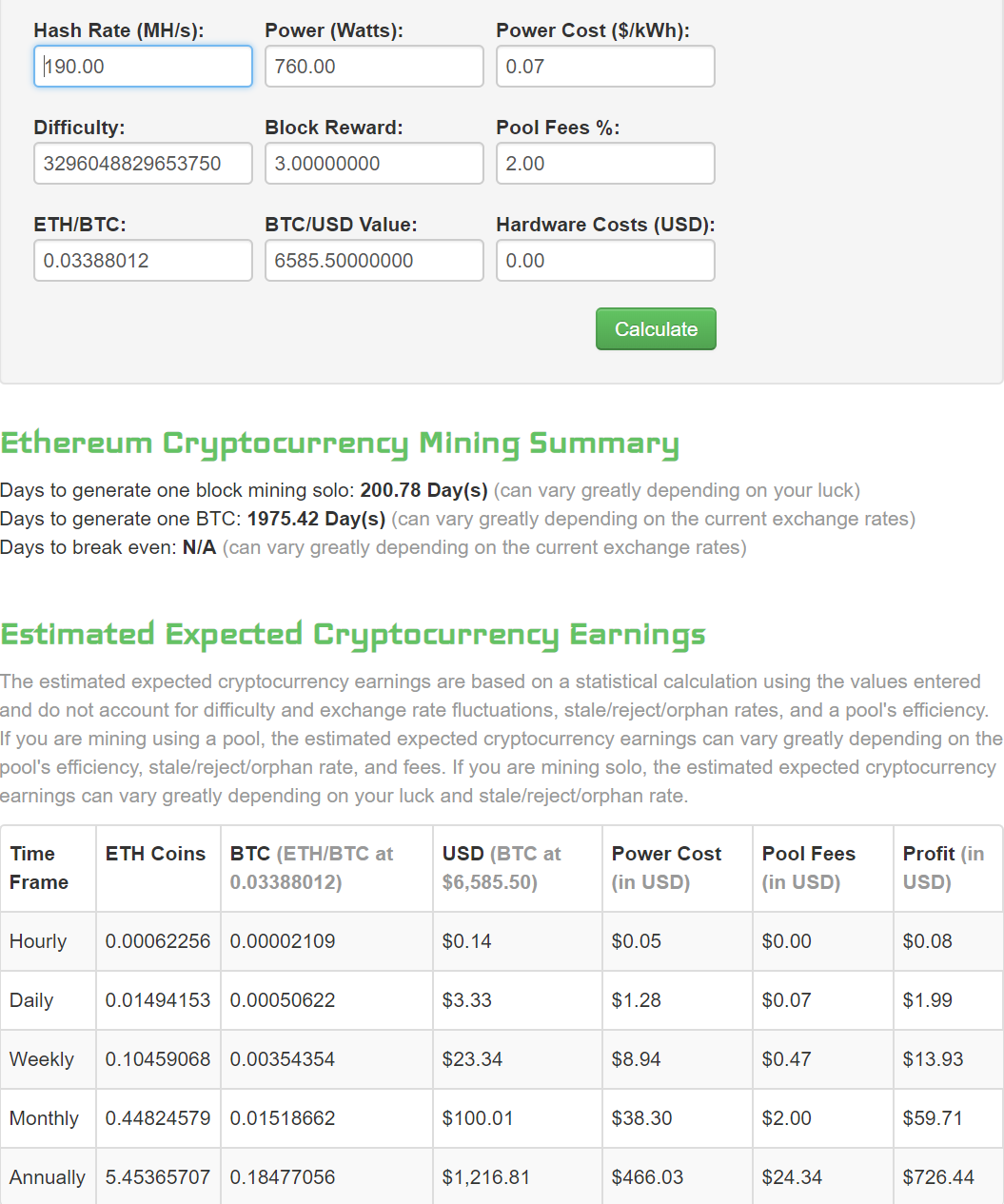The image size is (1004, 1204).
Task: Click the N/A break even value
Action: [200, 547]
